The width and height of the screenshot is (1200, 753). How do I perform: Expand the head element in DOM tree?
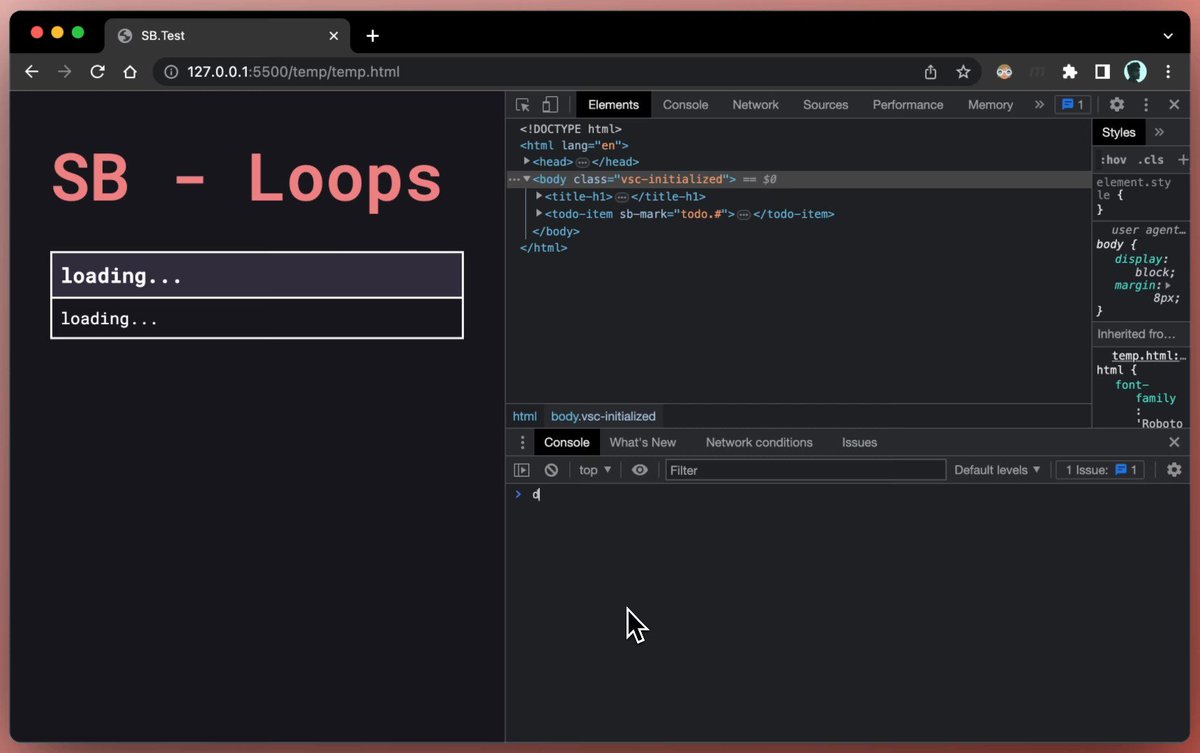coord(527,161)
